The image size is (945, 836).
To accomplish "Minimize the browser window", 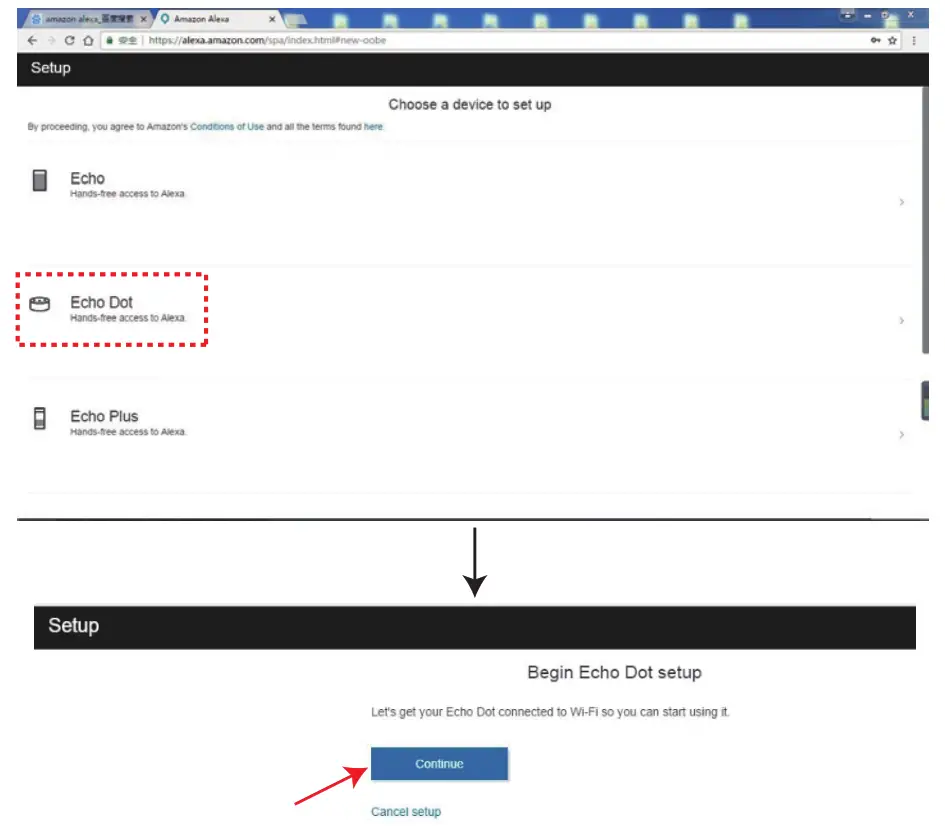I will (x=867, y=16).
